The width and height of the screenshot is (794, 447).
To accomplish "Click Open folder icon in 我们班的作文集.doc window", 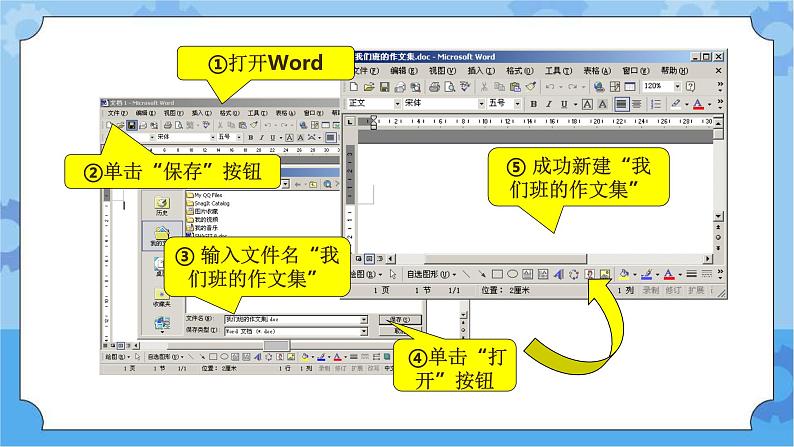I will click(x=369, y=87).
